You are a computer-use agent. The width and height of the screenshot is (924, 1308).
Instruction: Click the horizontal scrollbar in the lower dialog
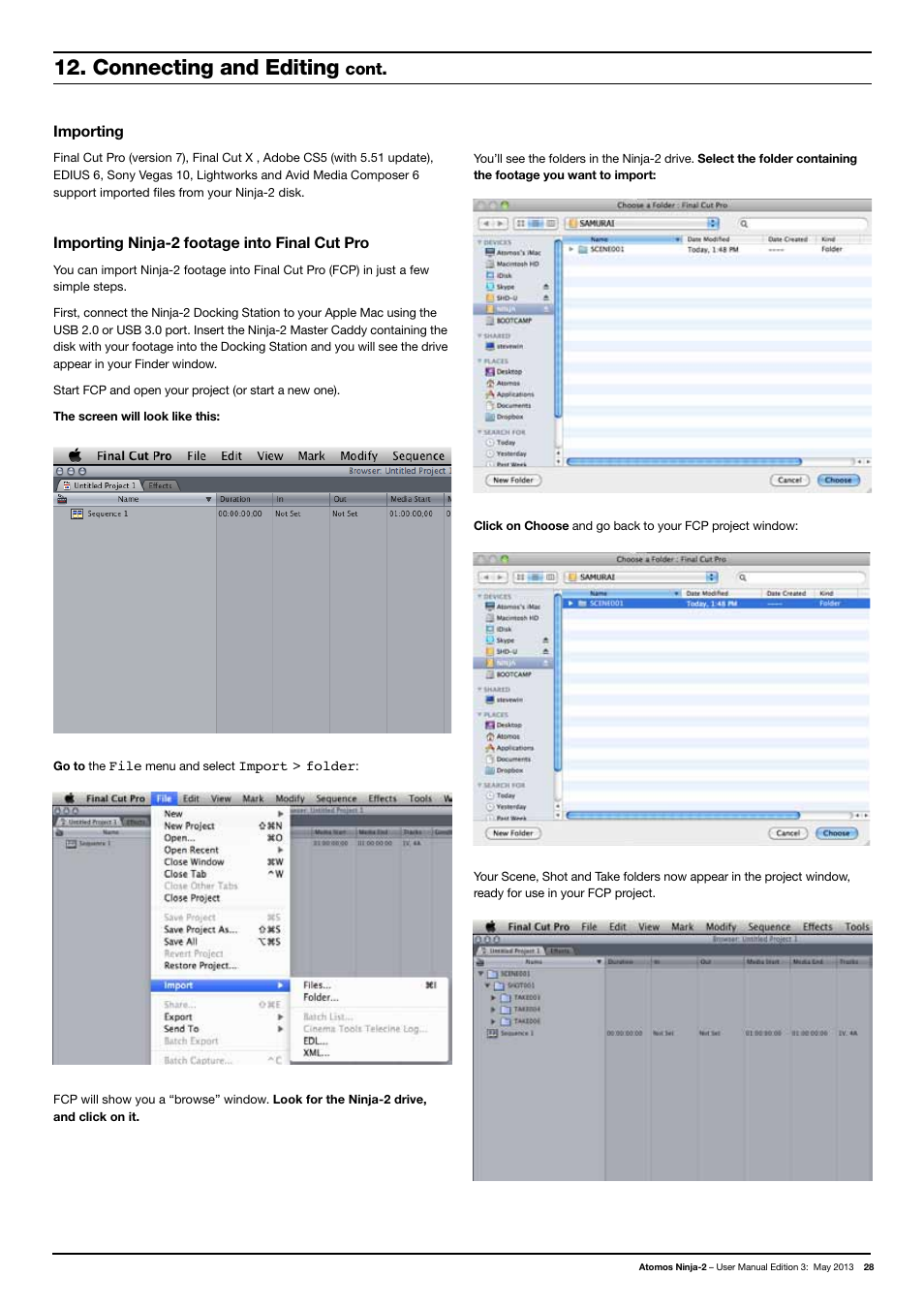coord(683,815)
